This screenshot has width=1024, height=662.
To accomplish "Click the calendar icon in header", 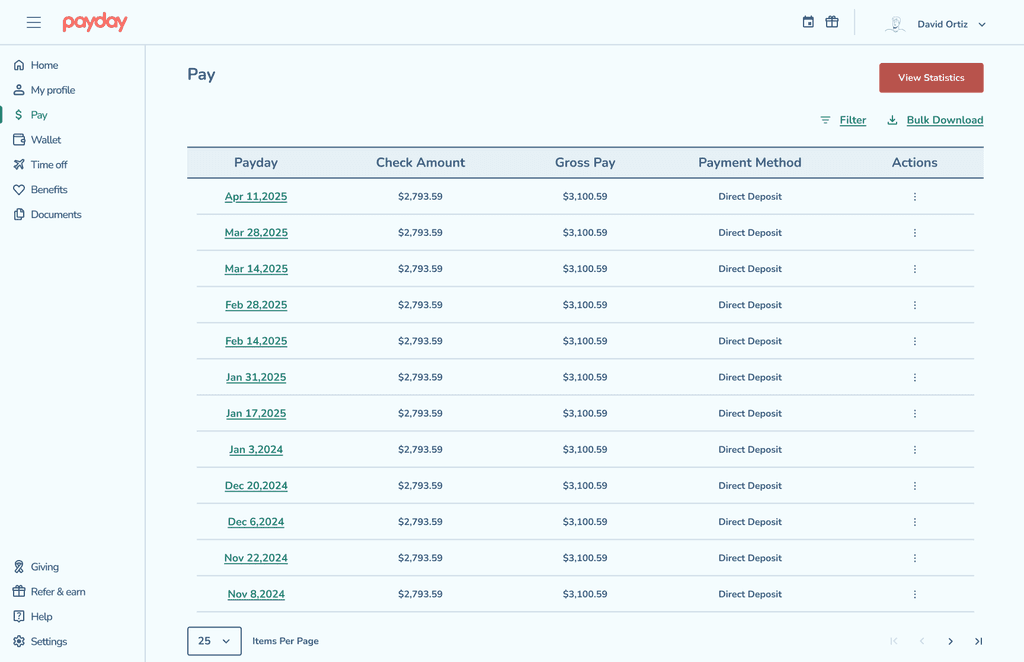I will (808, 22).
